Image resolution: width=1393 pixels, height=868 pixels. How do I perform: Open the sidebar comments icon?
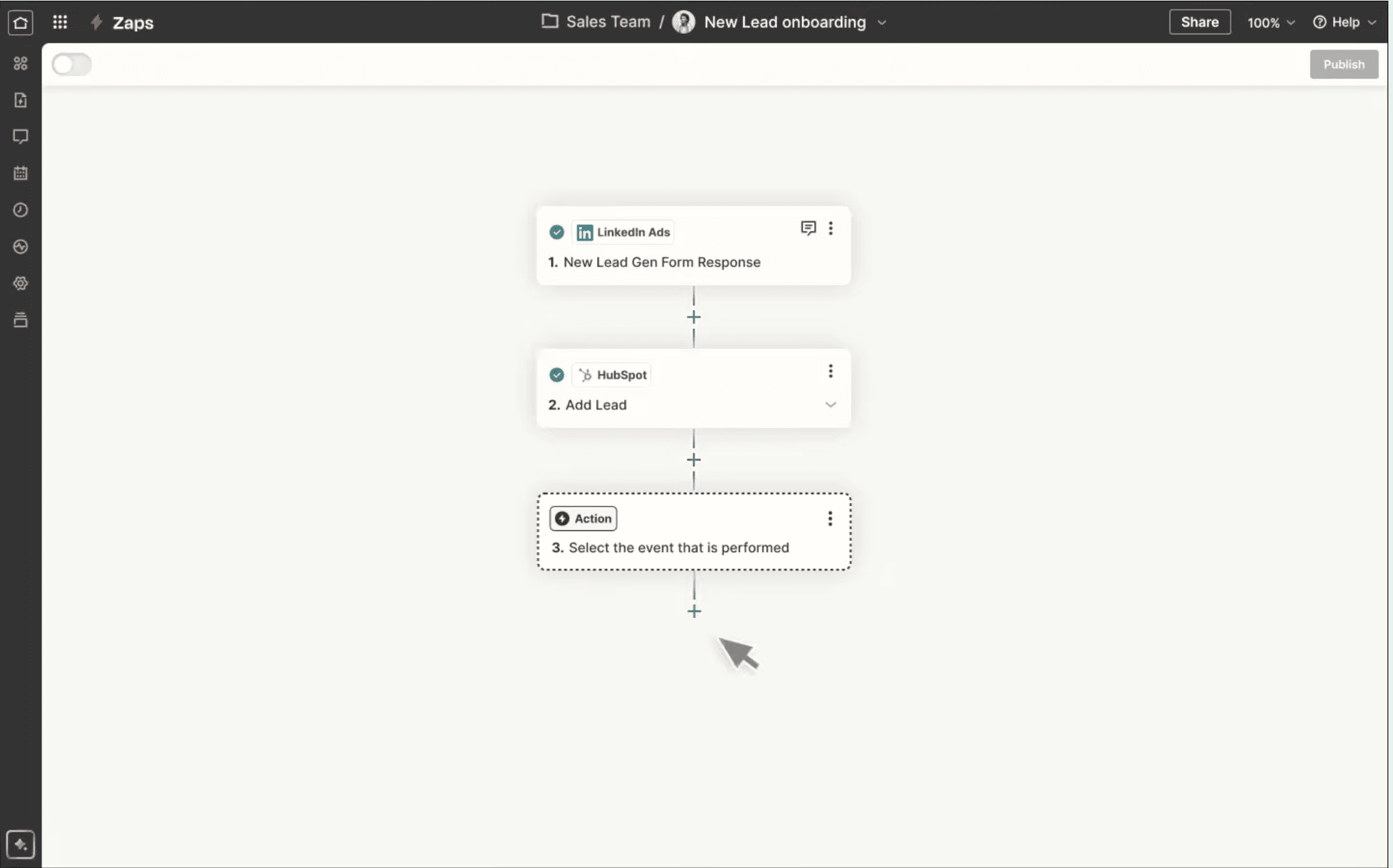pos(20,137)
